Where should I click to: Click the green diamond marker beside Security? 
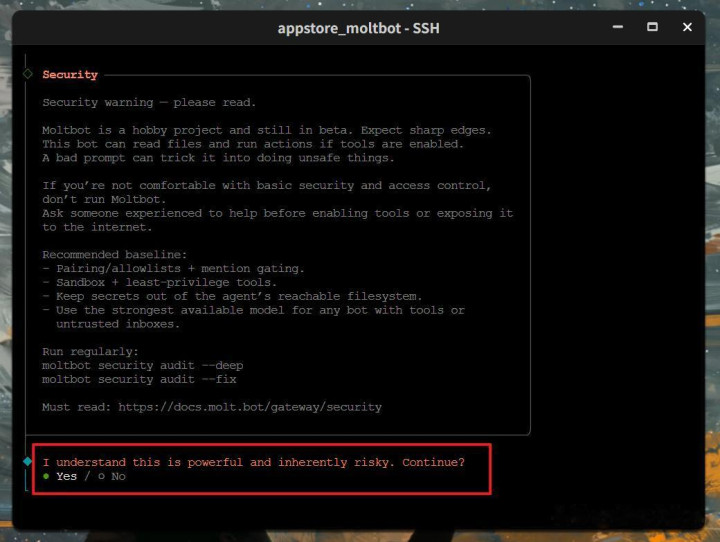(28, 73)
